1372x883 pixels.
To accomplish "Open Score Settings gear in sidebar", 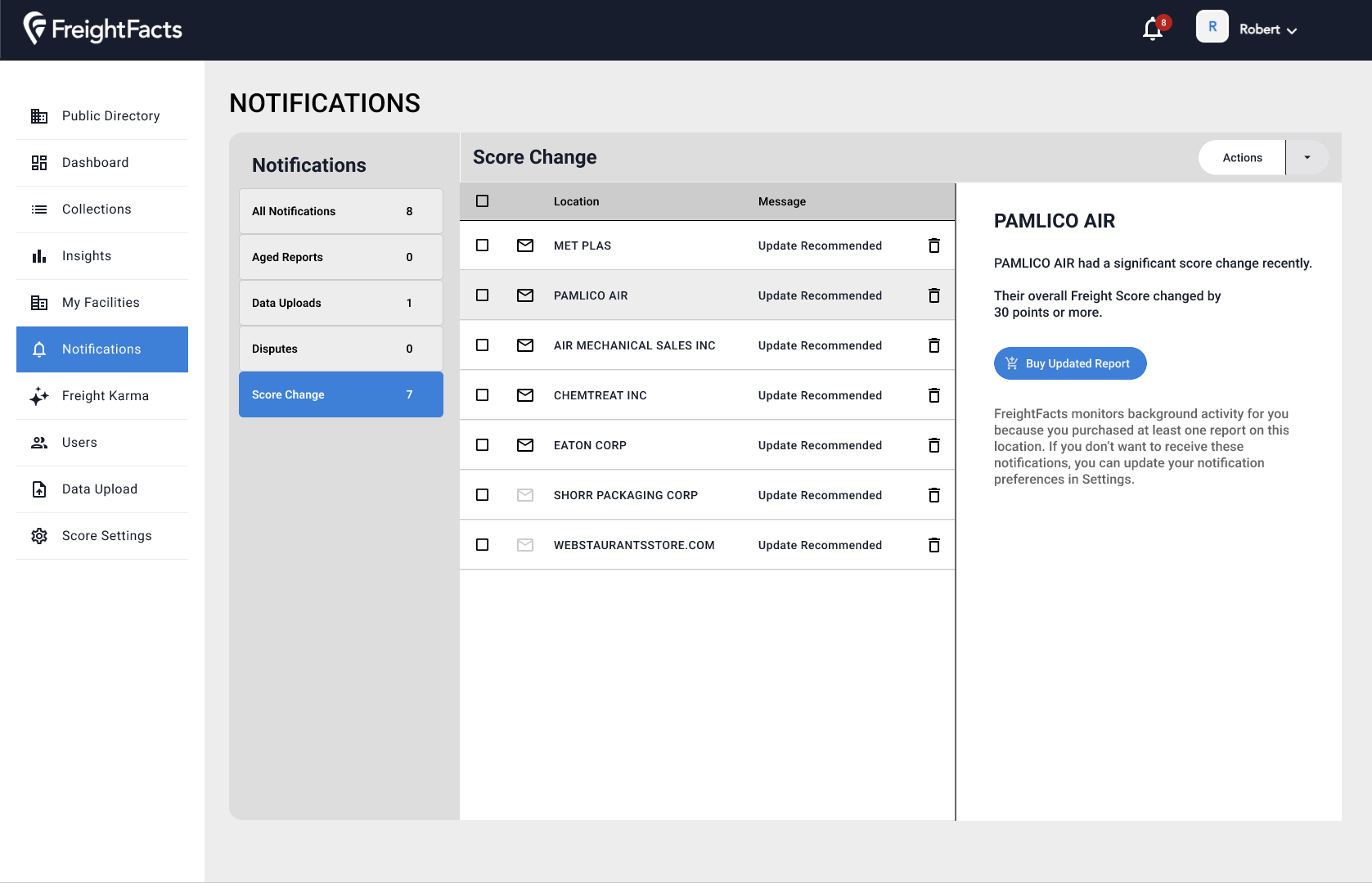I will [x=39, y=536].
